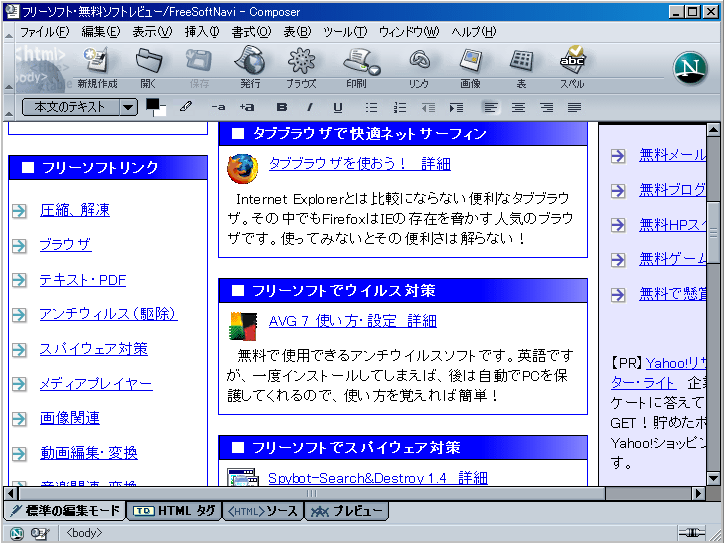Publish the page with the 発行 icon
Viewport: 724px width, 543px height.
point(250,67)
